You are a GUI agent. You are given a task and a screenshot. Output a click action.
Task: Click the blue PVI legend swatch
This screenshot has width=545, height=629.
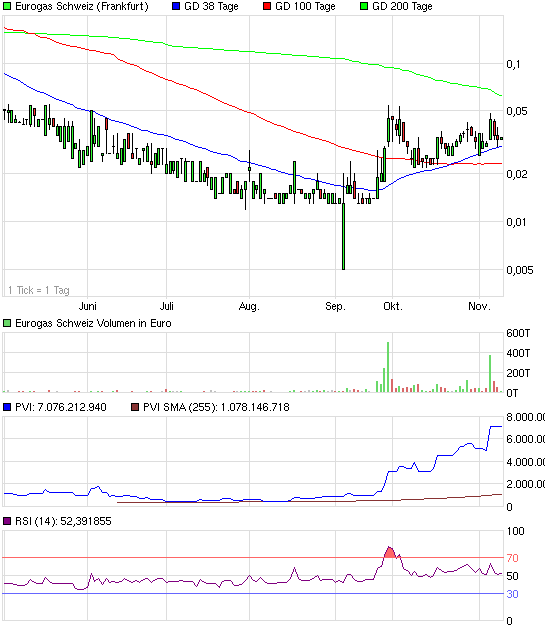pyautogui.click(x=7, y=408)
